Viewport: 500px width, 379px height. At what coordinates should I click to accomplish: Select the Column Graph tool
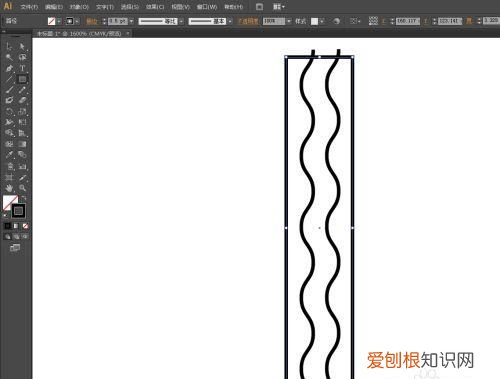(x=22, y=166)
